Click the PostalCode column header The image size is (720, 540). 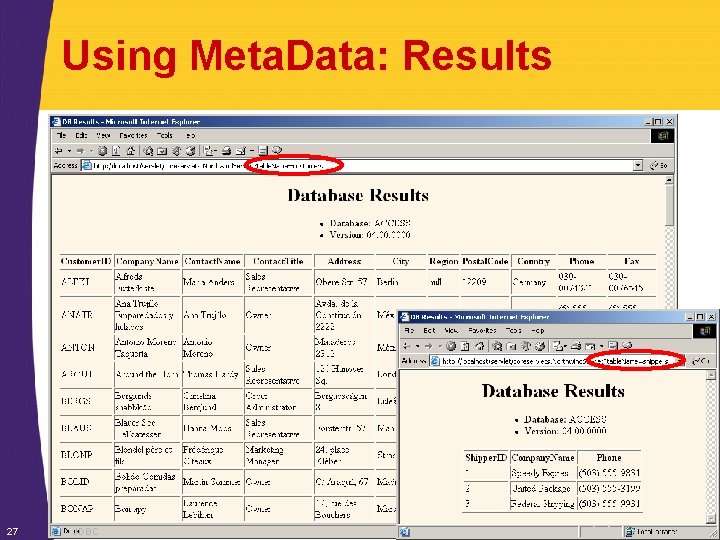pos(485,261)
